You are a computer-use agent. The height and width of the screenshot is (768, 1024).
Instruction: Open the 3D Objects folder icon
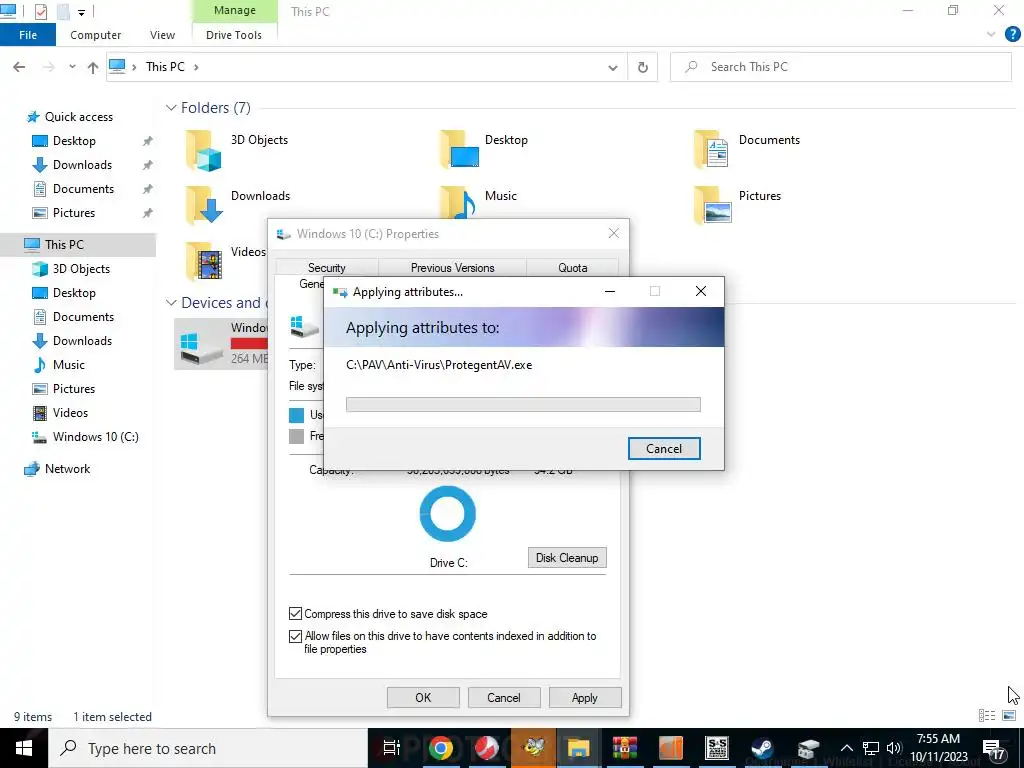204,150
